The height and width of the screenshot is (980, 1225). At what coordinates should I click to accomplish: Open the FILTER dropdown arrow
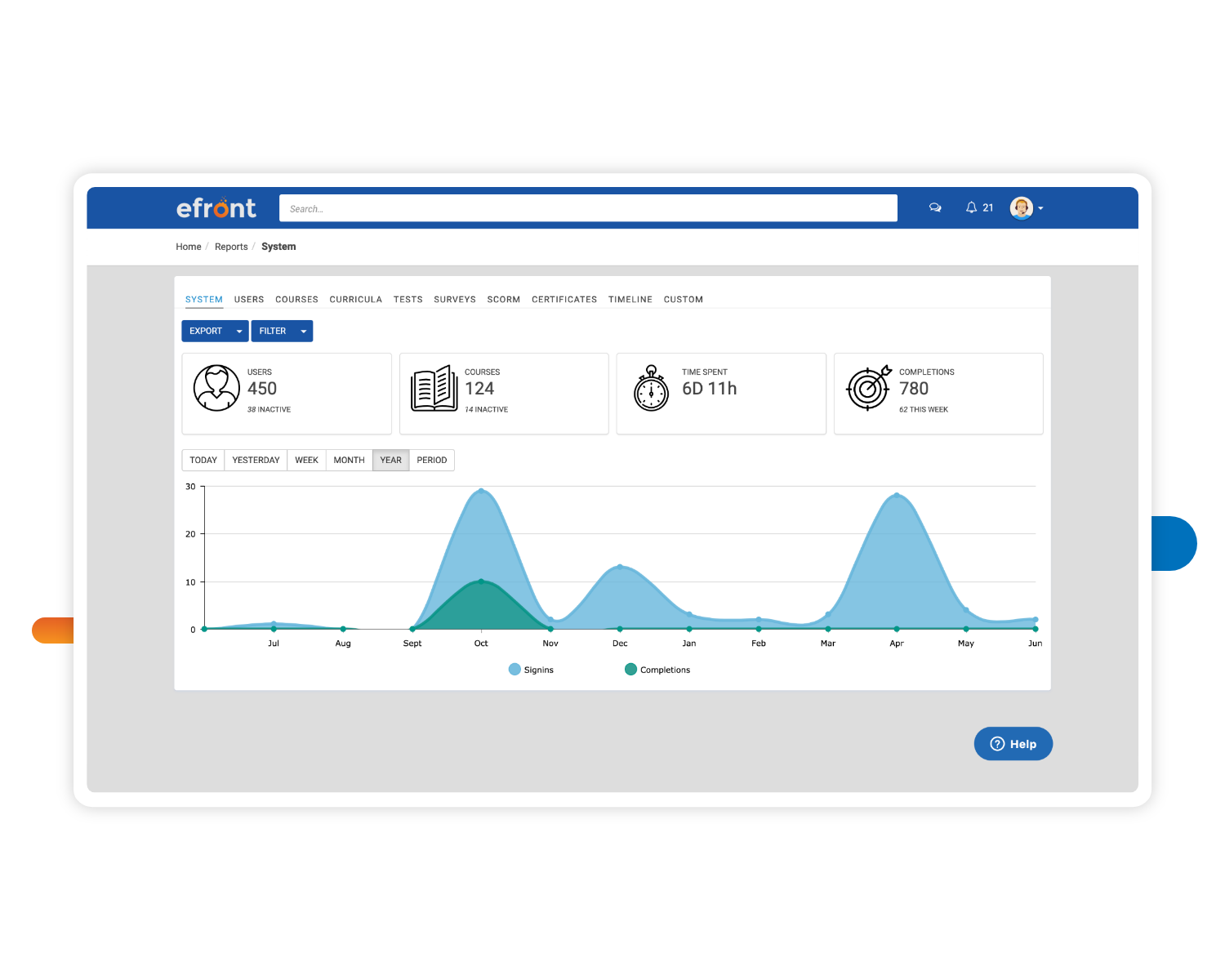(x=303, y=331)
